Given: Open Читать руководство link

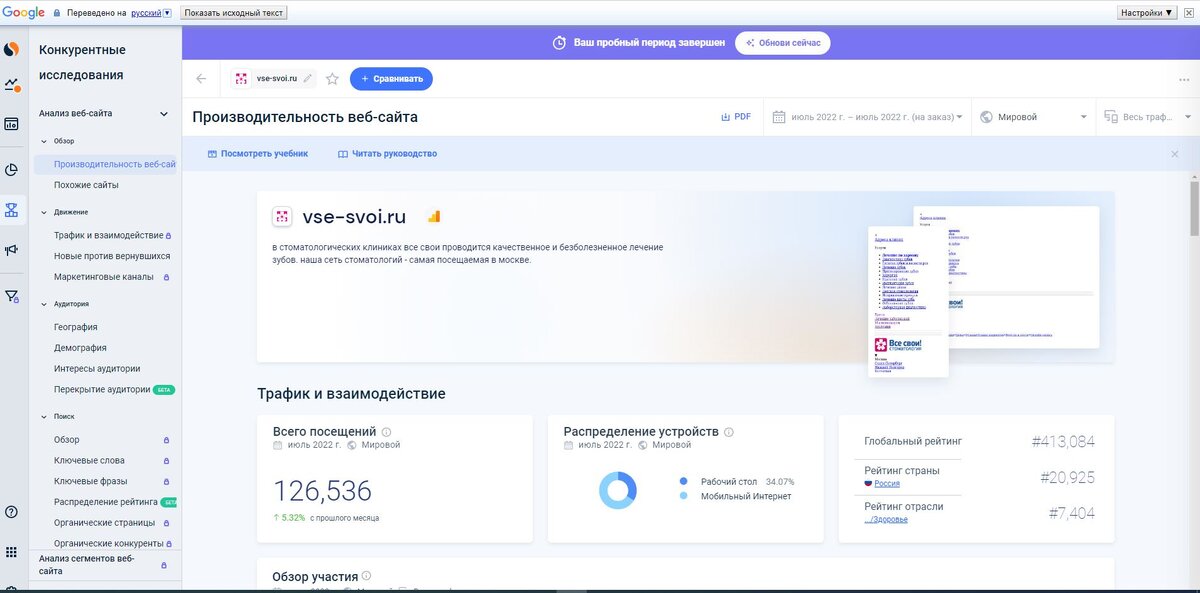Looking at the screenshot, I should pos(387,154).
